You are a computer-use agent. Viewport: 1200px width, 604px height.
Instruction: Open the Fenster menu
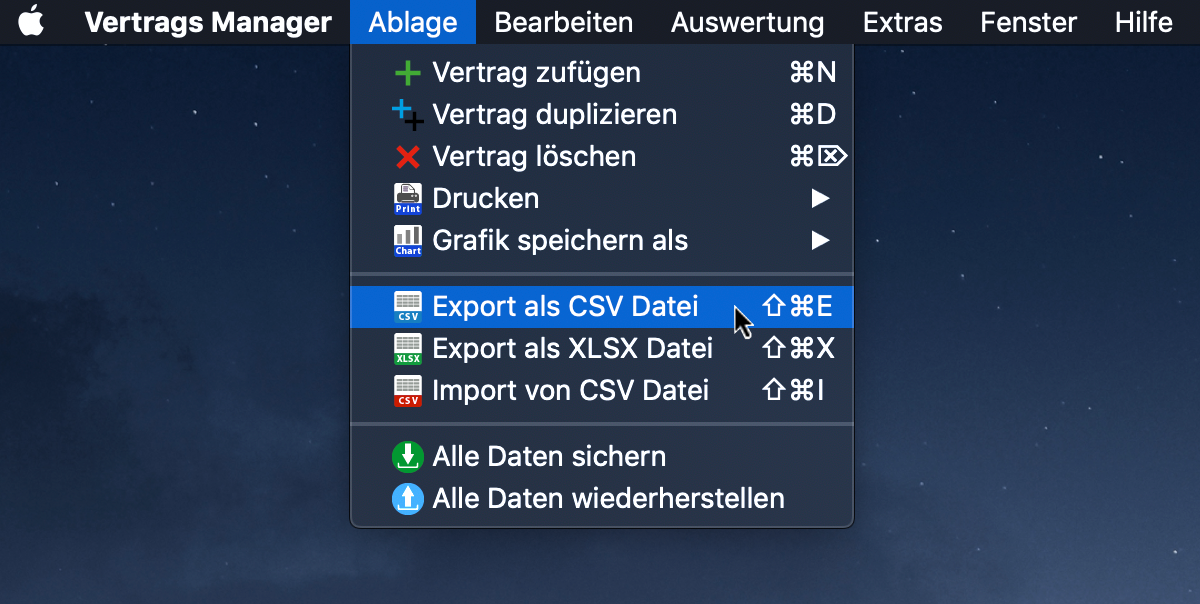tap(1029, 22)
